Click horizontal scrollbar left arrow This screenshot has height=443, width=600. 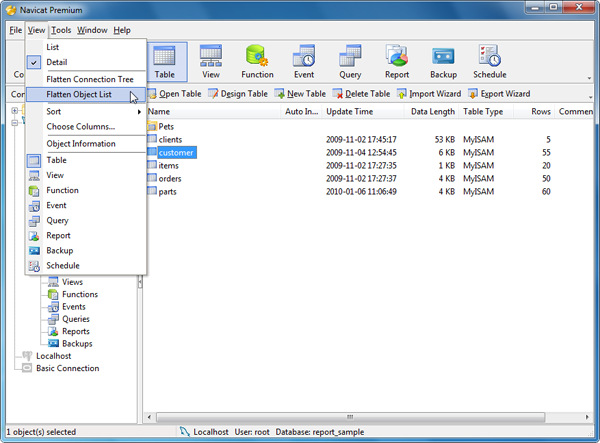[149, 417]
